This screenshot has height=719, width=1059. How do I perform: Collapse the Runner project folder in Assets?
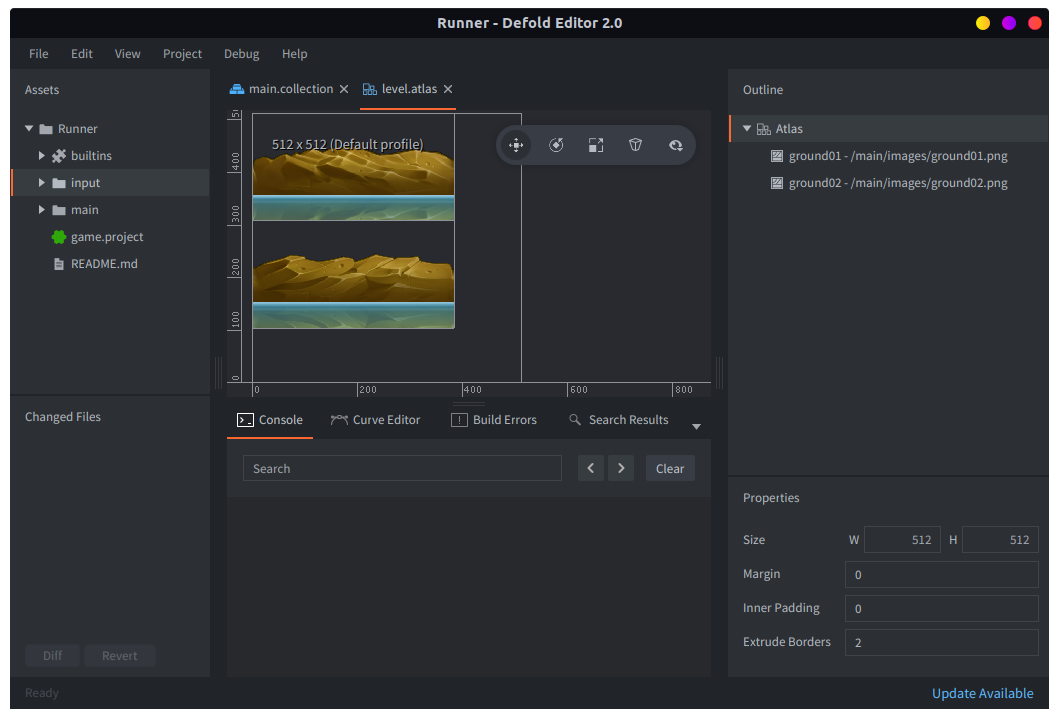coord(29,128)
